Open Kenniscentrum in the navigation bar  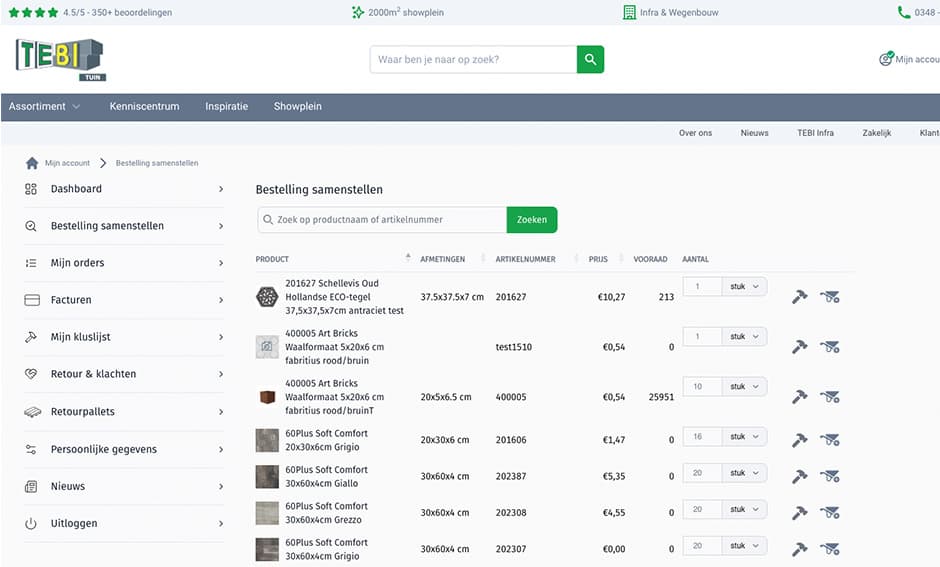pyautogui.click(x=144, y=106)
